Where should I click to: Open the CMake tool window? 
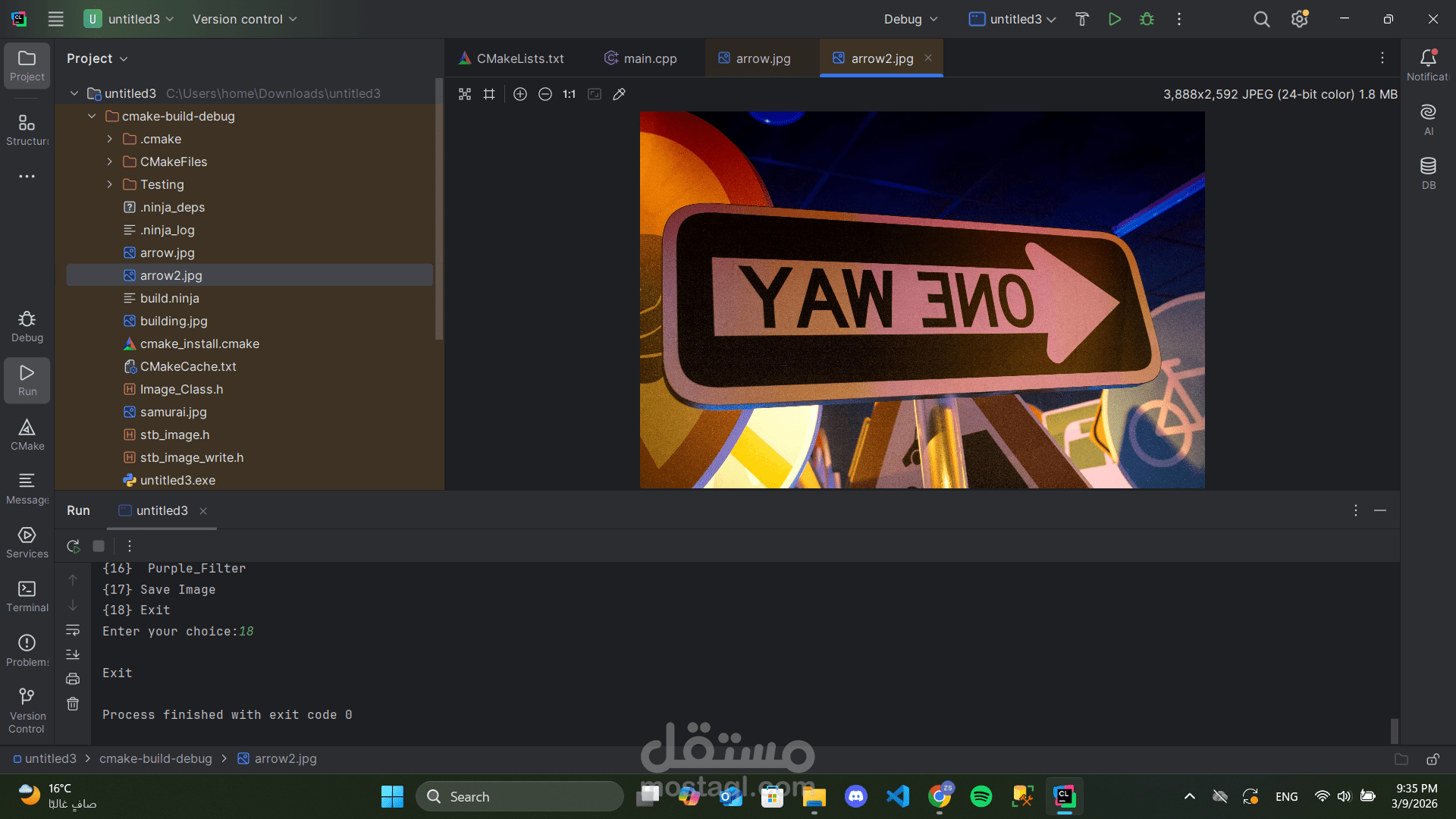[27, 435]
